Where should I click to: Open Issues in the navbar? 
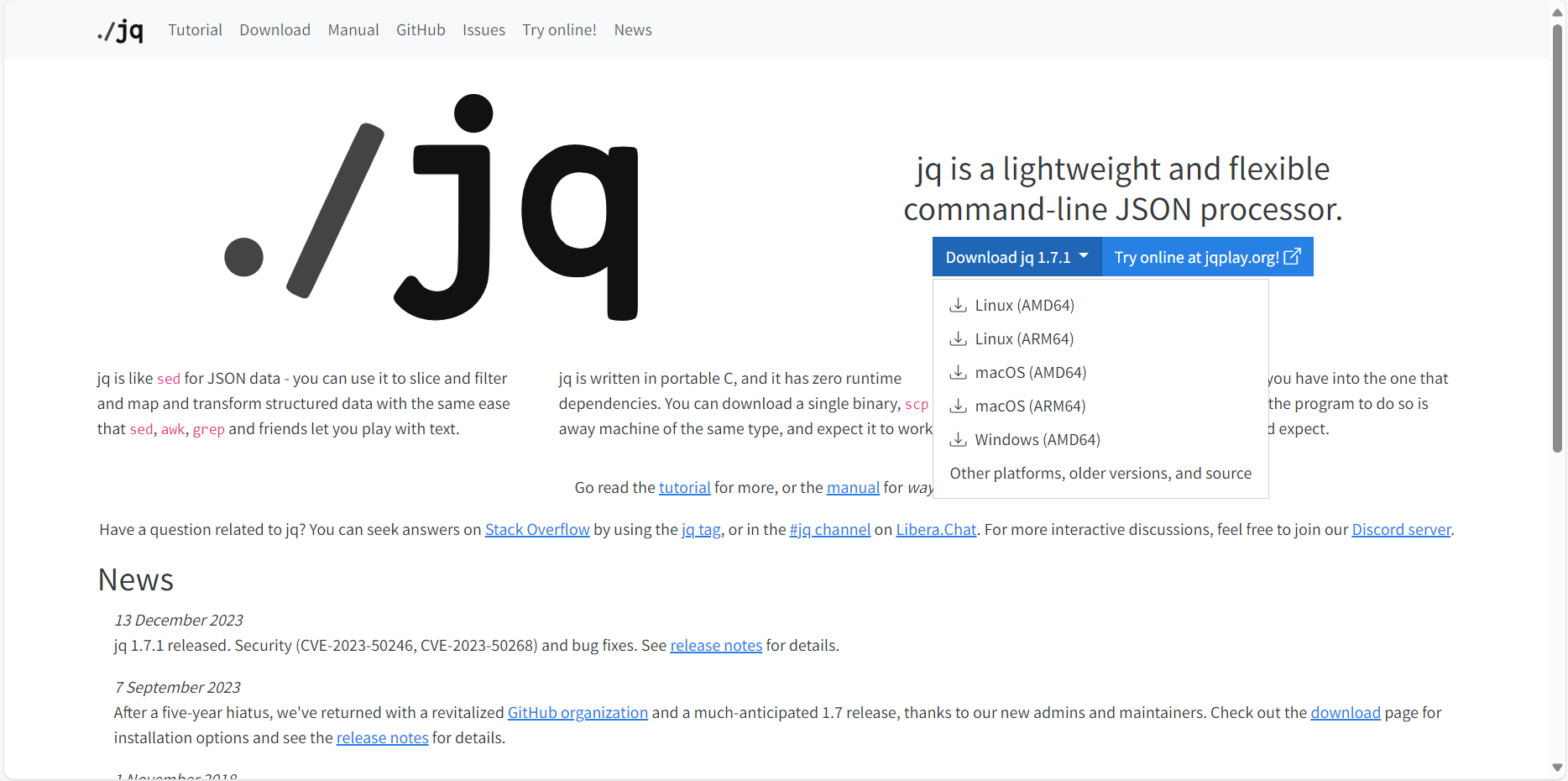pyautogui.click(x=483, y=30)
